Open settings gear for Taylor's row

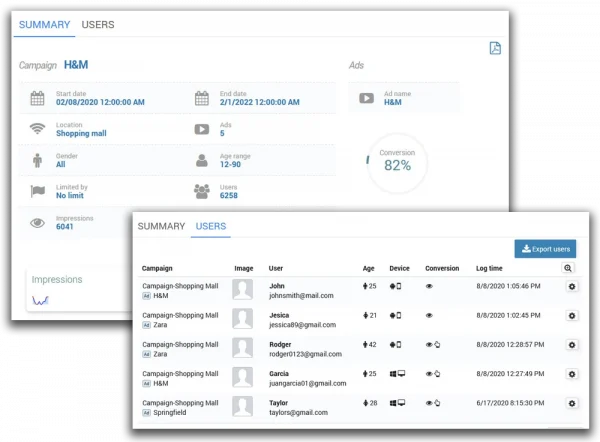pyautogui.click(x=571, y=403)
